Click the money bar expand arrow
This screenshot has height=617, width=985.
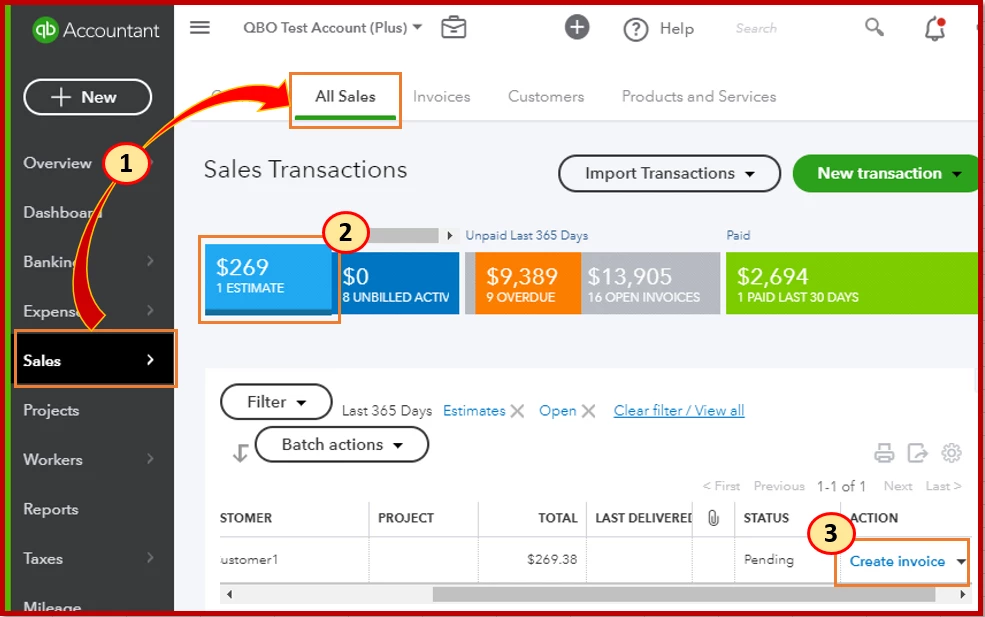click(449, 236)
